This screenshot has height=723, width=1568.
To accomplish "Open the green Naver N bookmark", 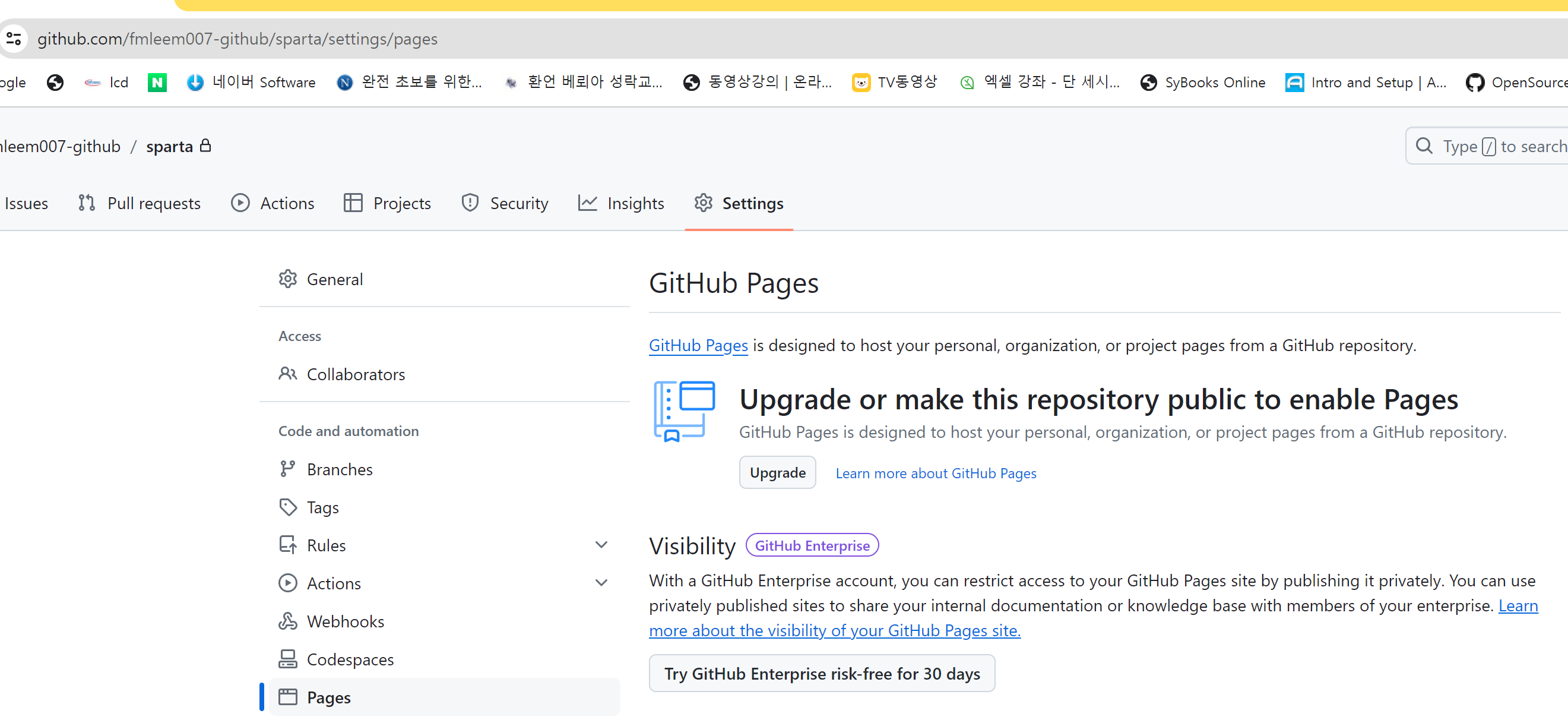I will tap(157, 82).
